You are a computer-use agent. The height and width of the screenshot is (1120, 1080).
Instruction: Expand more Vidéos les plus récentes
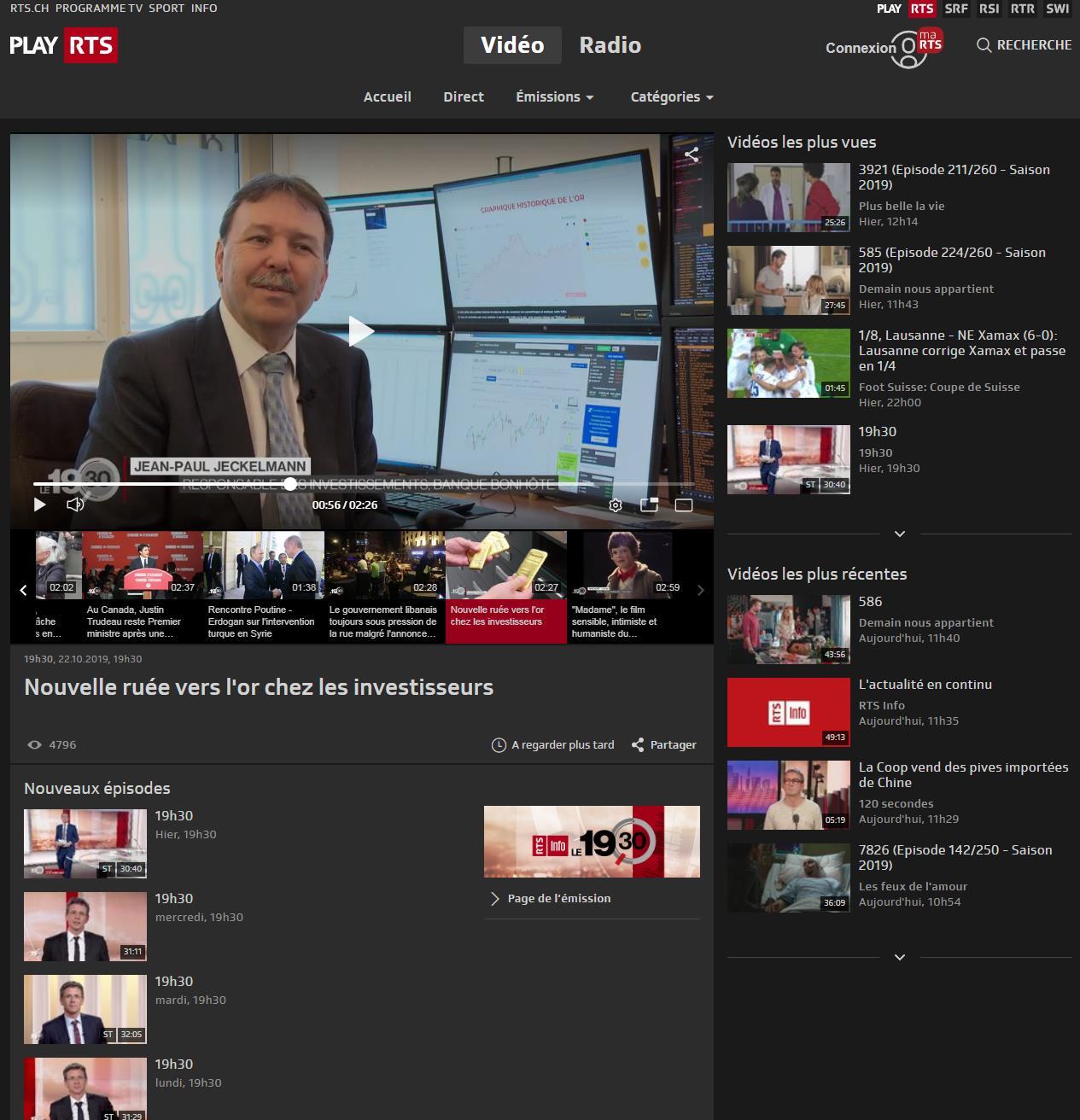click(899, 957)
